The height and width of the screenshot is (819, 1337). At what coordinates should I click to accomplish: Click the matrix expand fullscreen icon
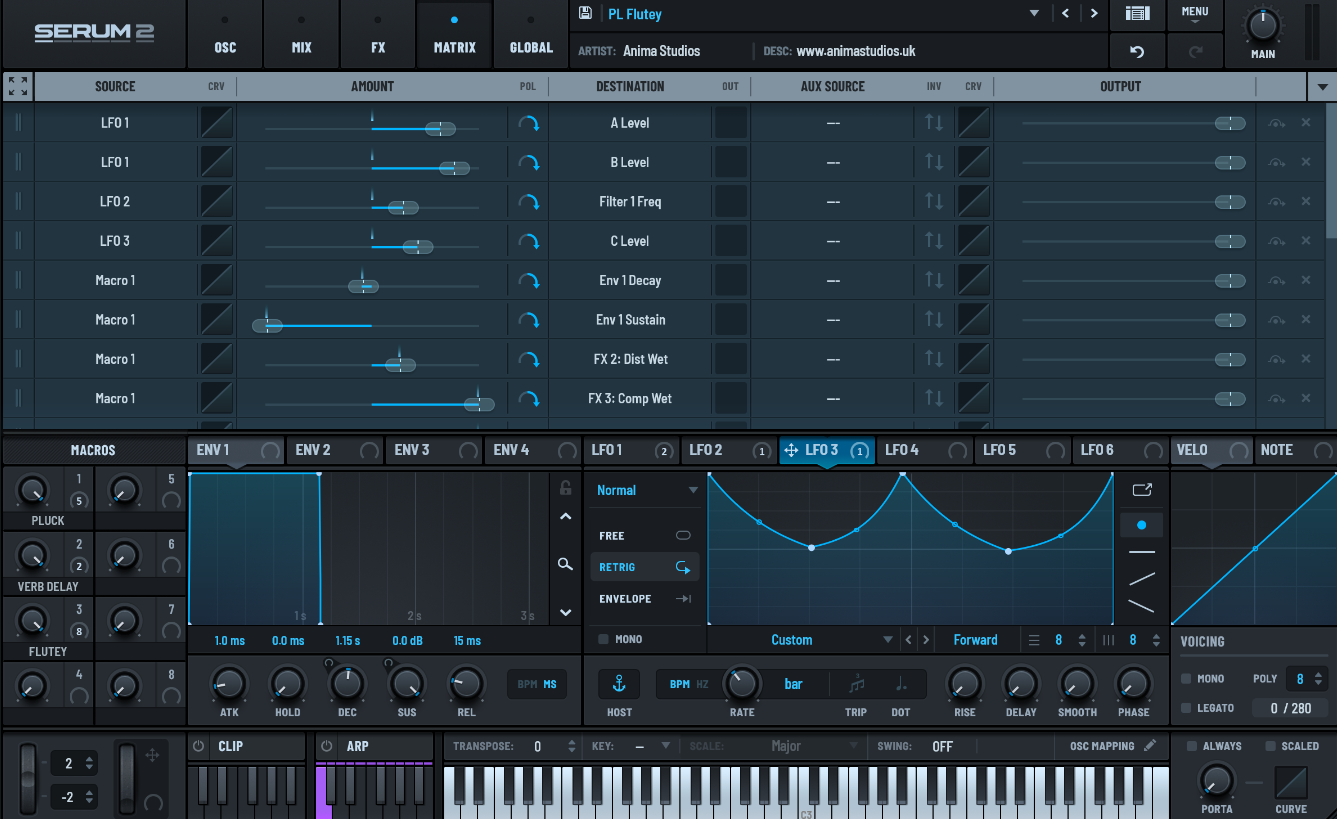coord(18,86)
